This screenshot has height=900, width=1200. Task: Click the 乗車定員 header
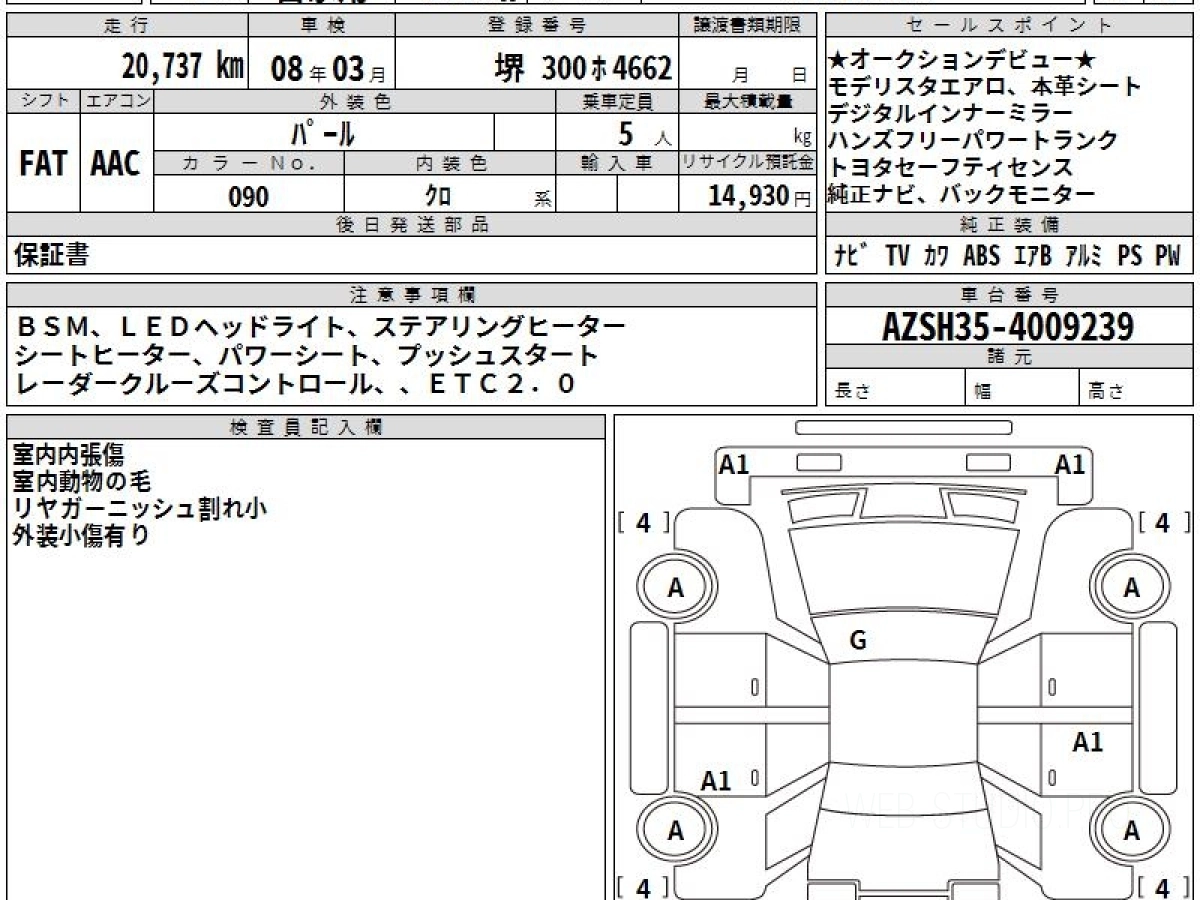click(618, 101)
